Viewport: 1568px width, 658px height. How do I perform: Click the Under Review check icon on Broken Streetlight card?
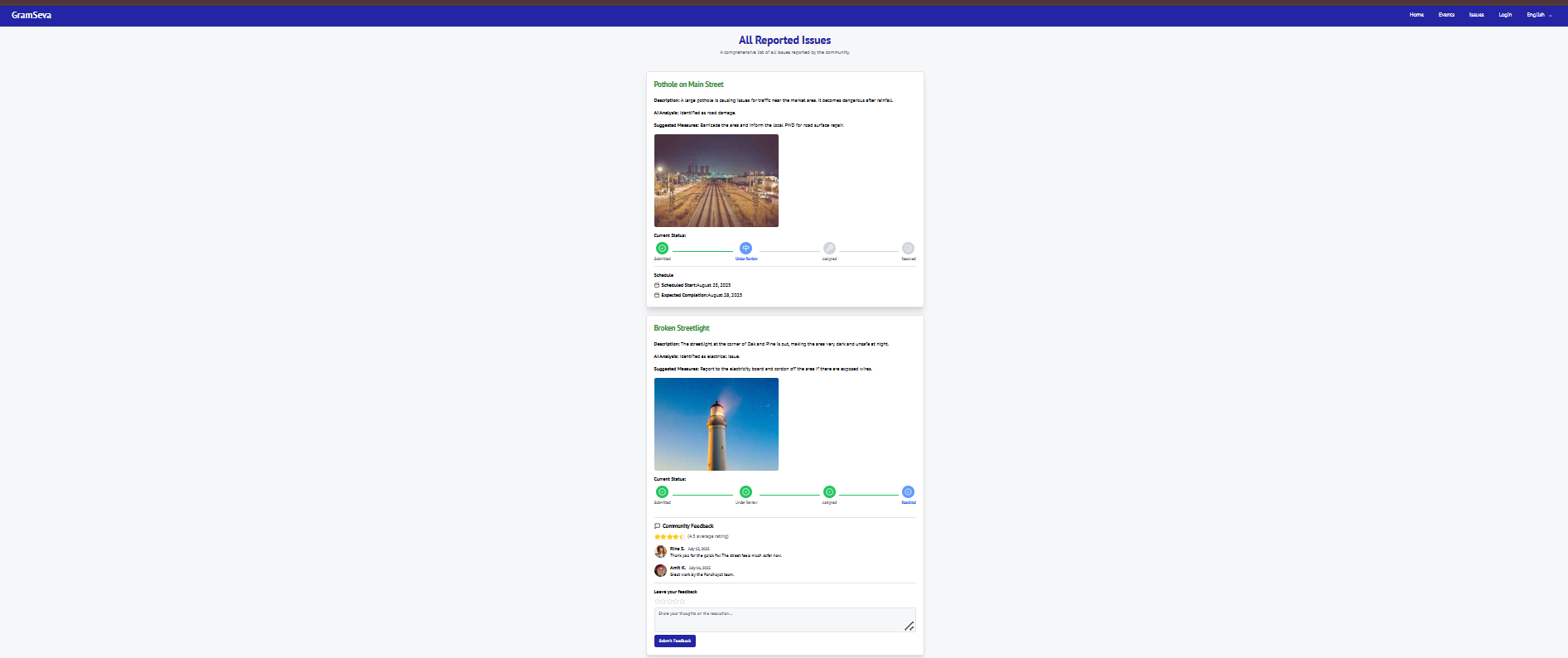coord(745,492)
